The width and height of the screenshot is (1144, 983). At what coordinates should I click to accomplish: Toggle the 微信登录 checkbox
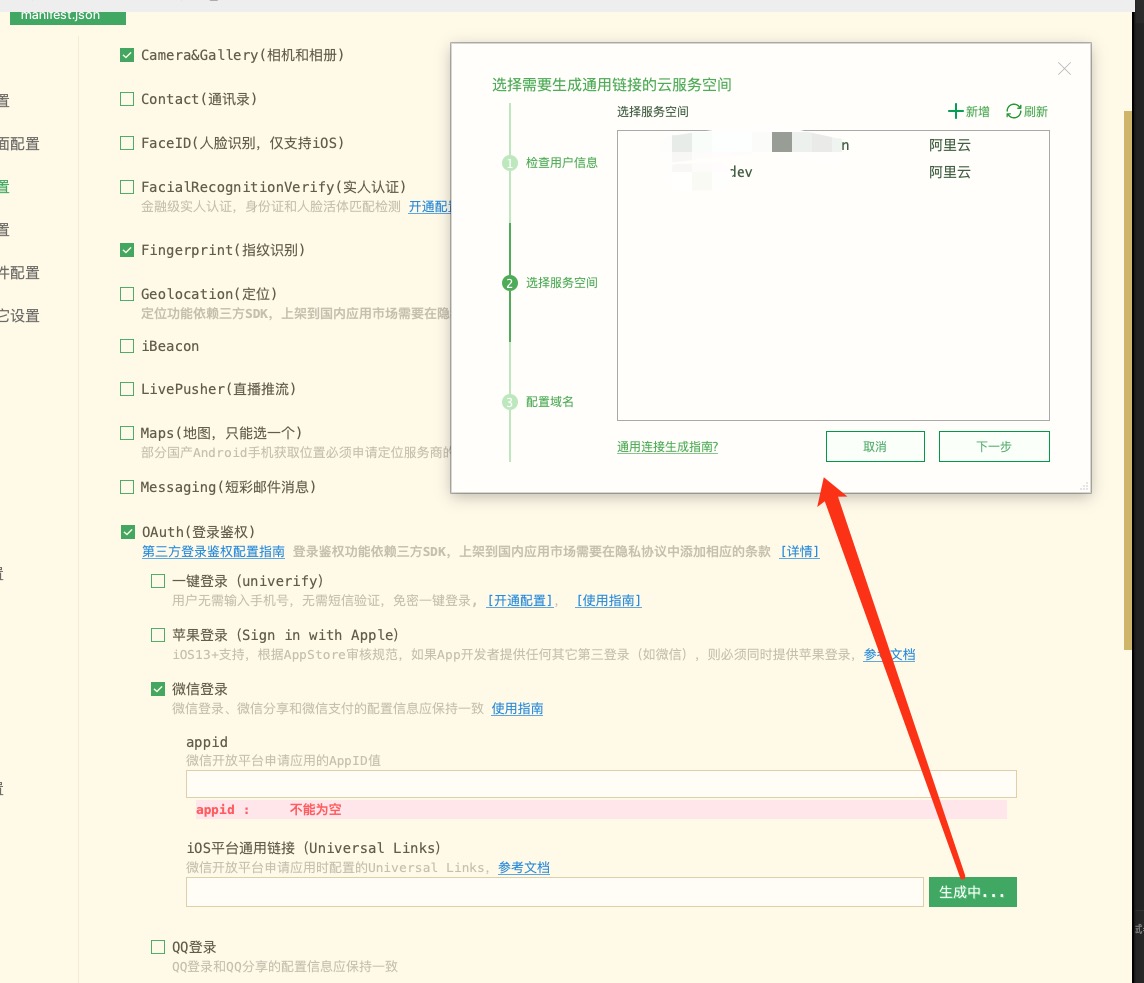158,689
